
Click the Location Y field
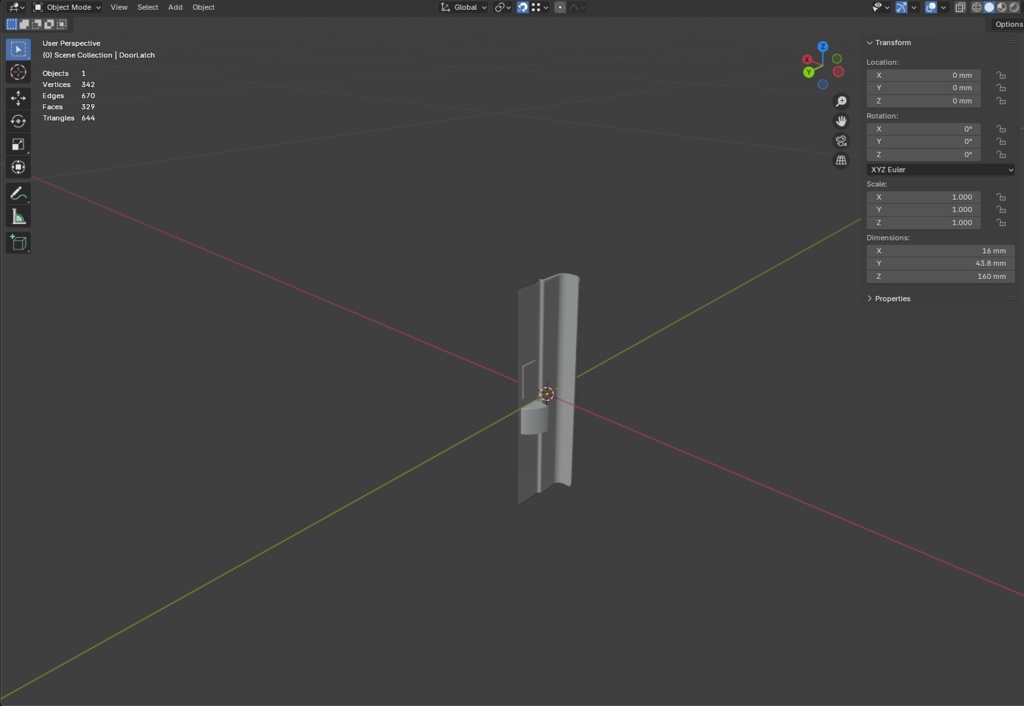coord(923,88)
